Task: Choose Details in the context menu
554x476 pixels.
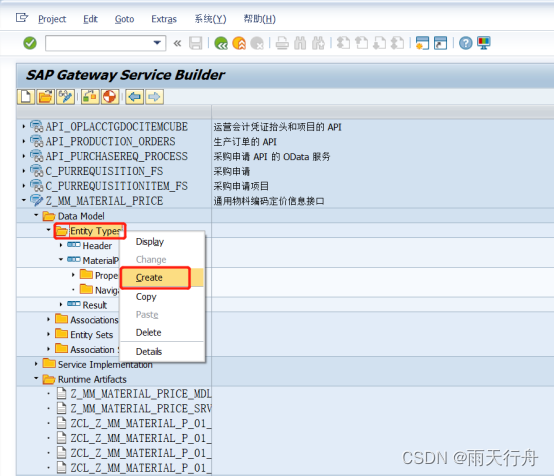Action: pos(163,352)
